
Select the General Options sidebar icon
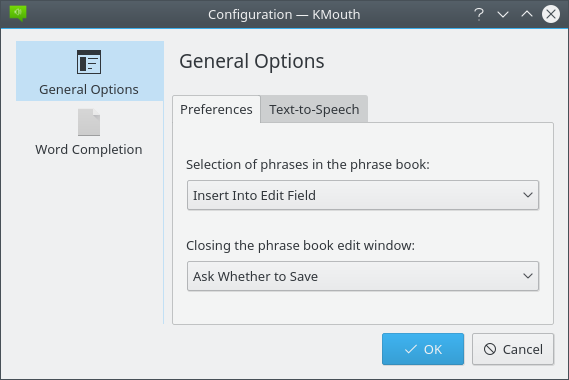[89, 62]
